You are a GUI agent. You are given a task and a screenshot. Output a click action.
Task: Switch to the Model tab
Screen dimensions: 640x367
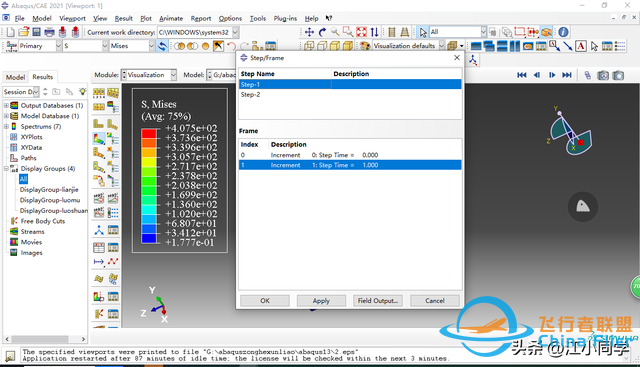16,77
